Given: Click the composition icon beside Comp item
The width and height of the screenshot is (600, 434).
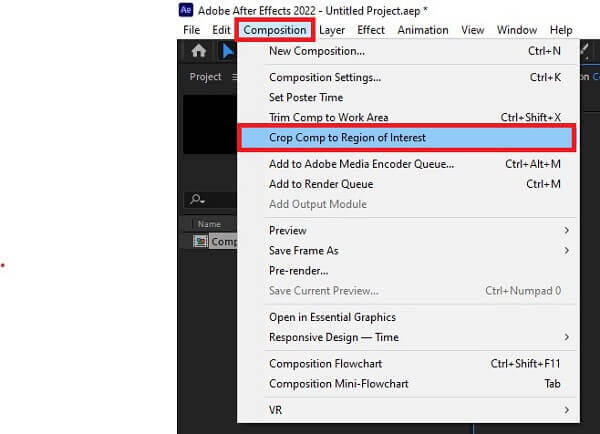Looking at the screenshot, I should 200,241.
